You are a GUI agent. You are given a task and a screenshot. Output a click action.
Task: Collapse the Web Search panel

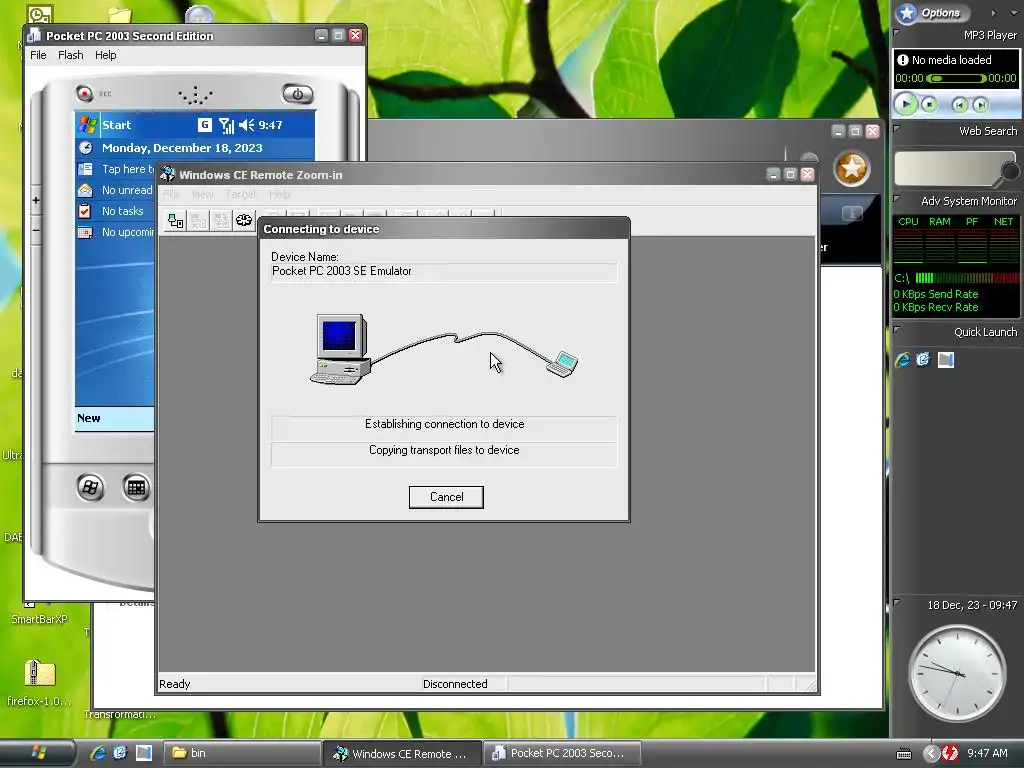point(897,129)
